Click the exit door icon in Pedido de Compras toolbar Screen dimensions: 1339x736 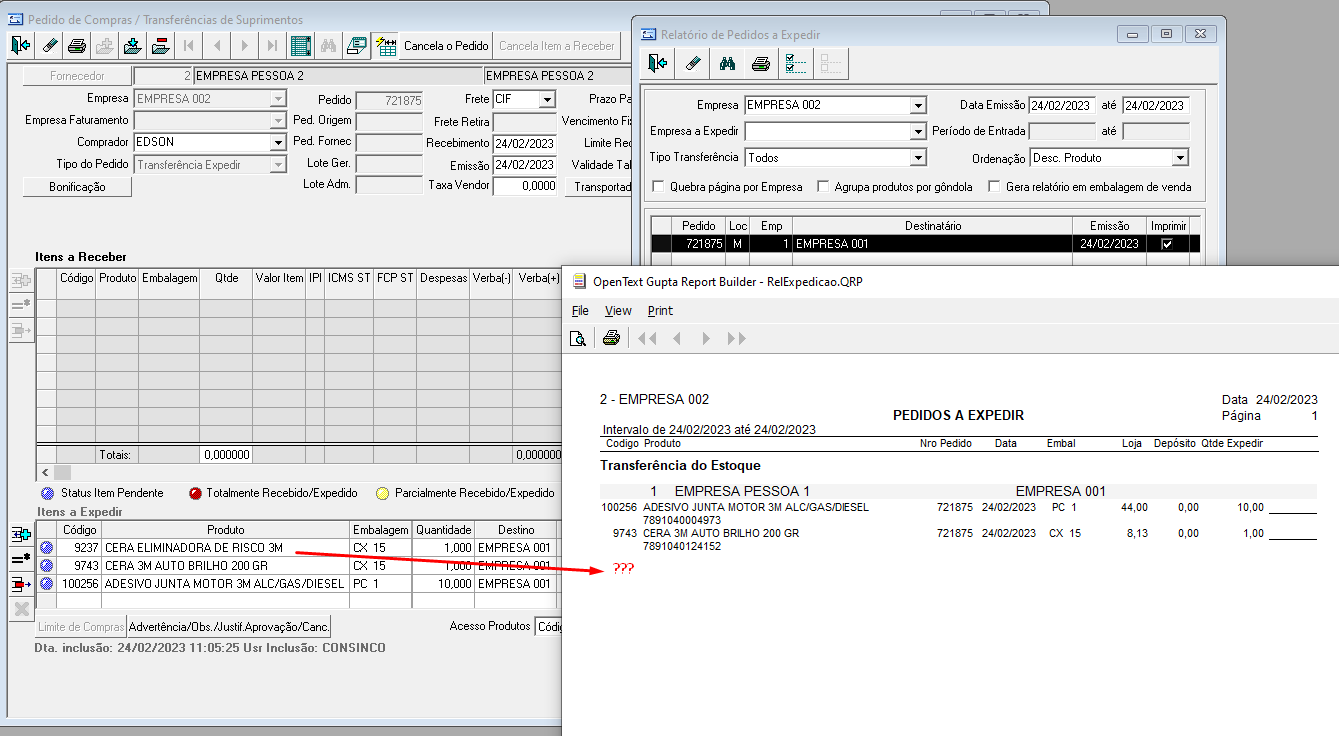click(x=21, y=46)
